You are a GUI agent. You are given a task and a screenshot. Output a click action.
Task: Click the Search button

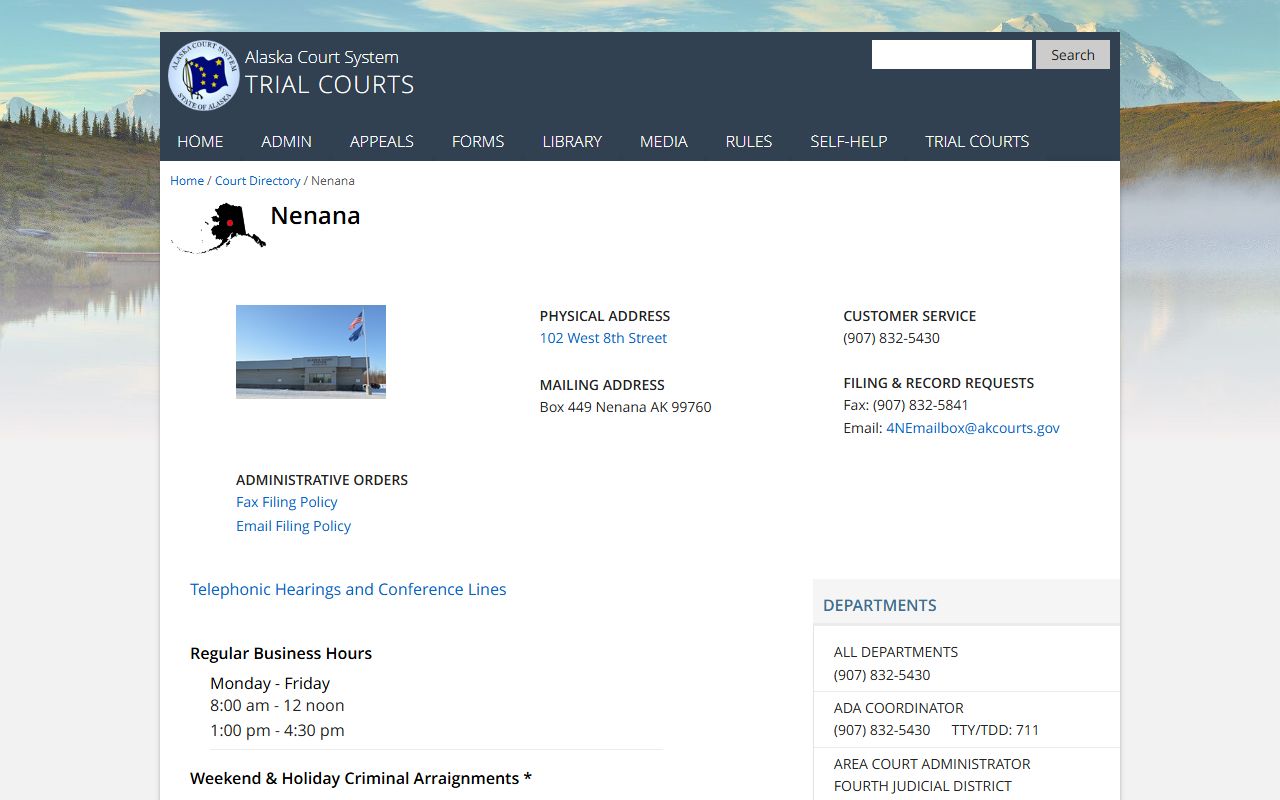pos(1073,55)
